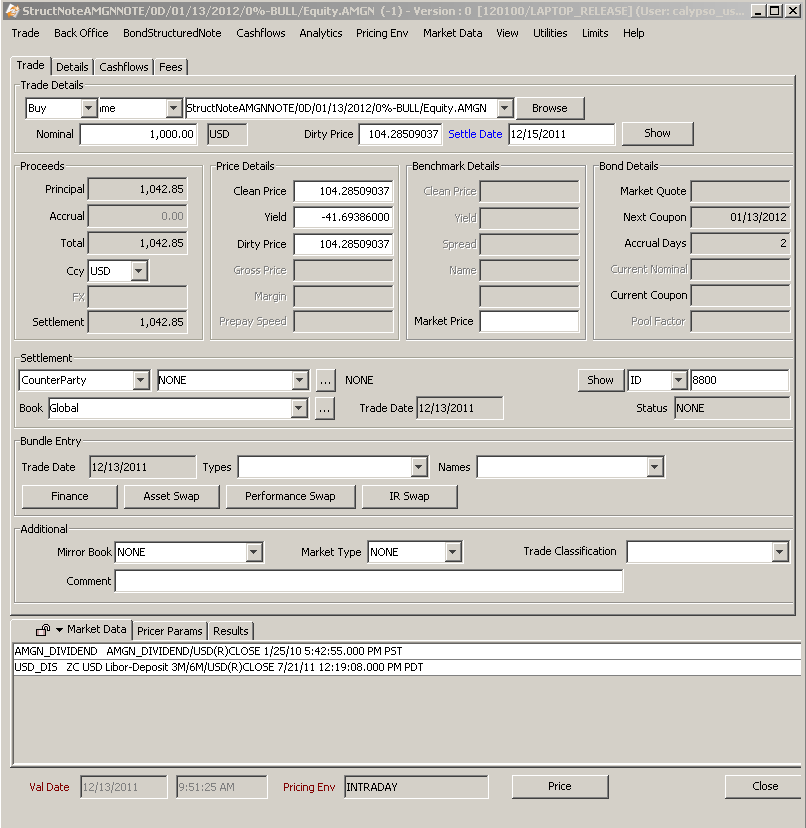This screenshot has height=828, width=806.
Task: Click the Market Price input field
Action: [529, 321]
